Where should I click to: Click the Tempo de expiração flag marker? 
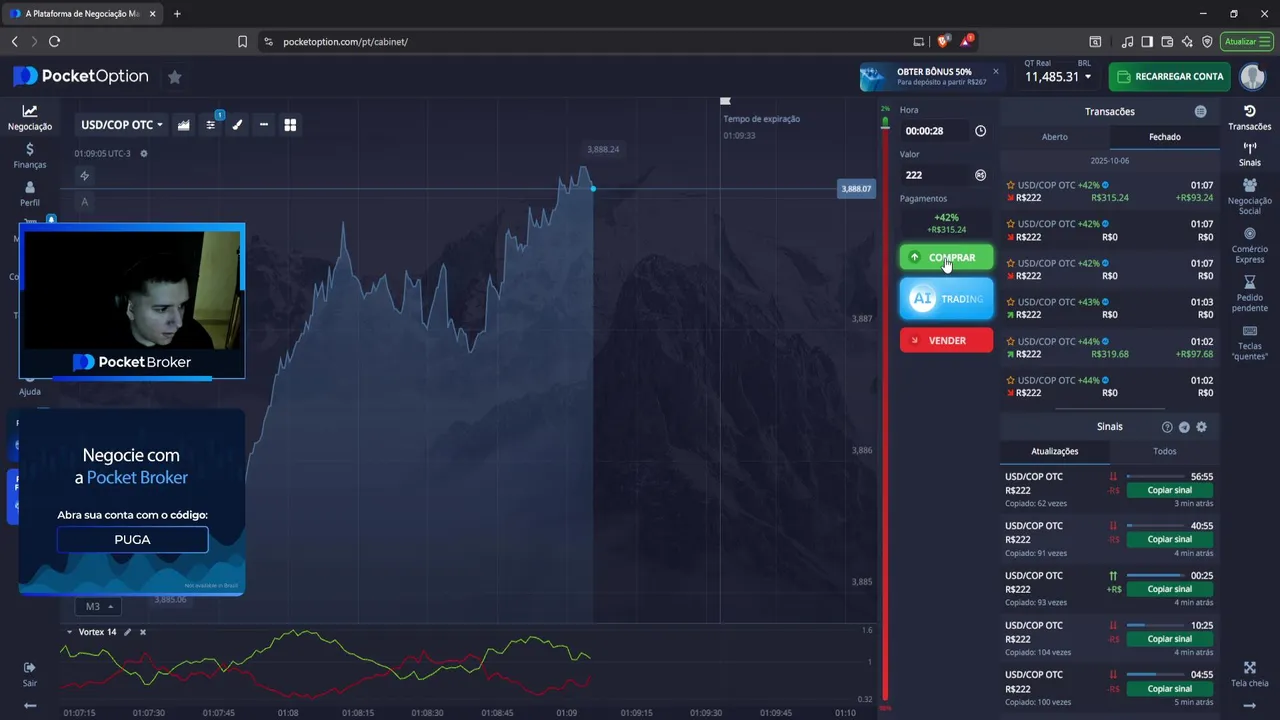tap(726, 101)
